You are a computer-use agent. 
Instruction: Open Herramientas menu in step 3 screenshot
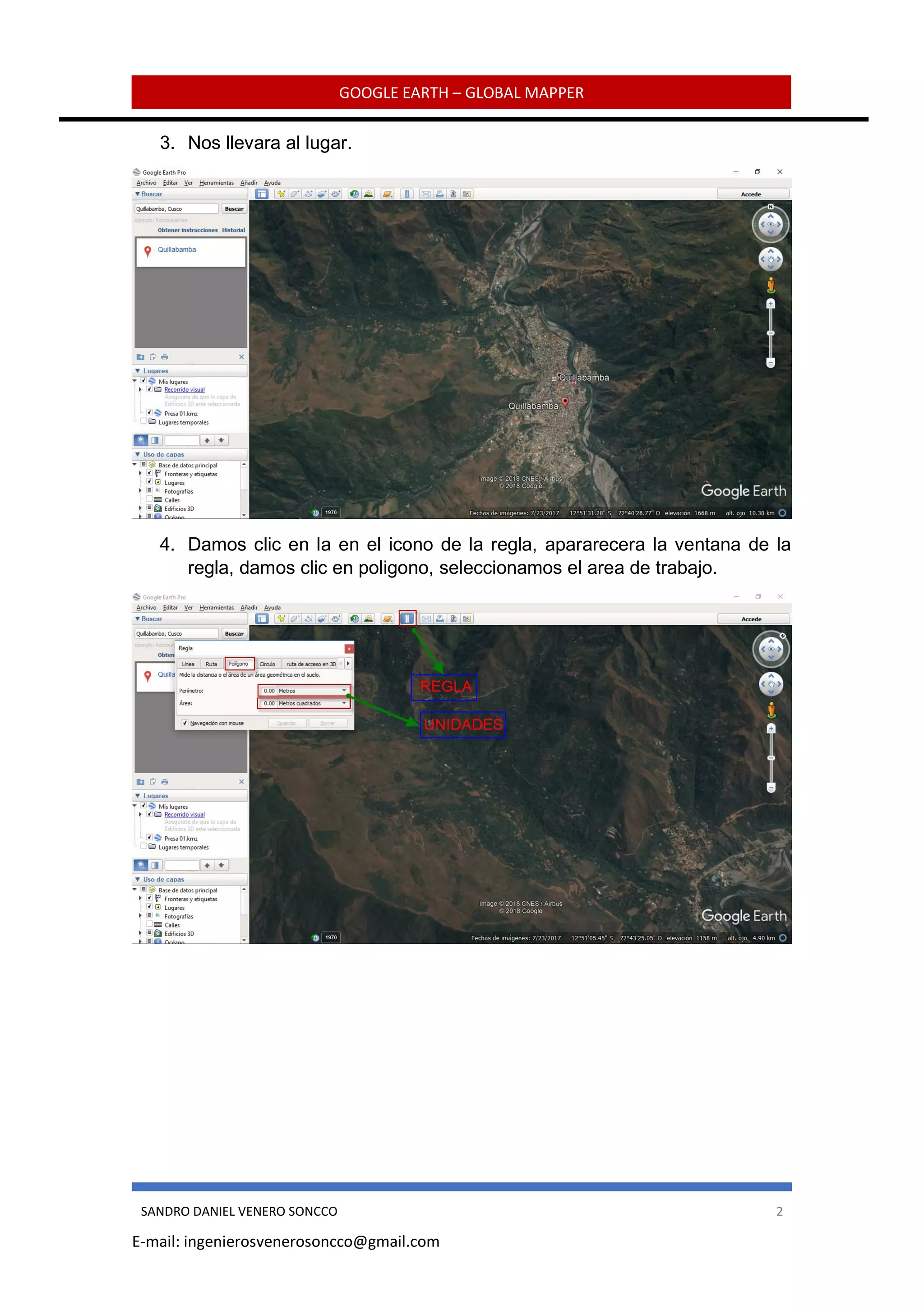tap(216, 183)
